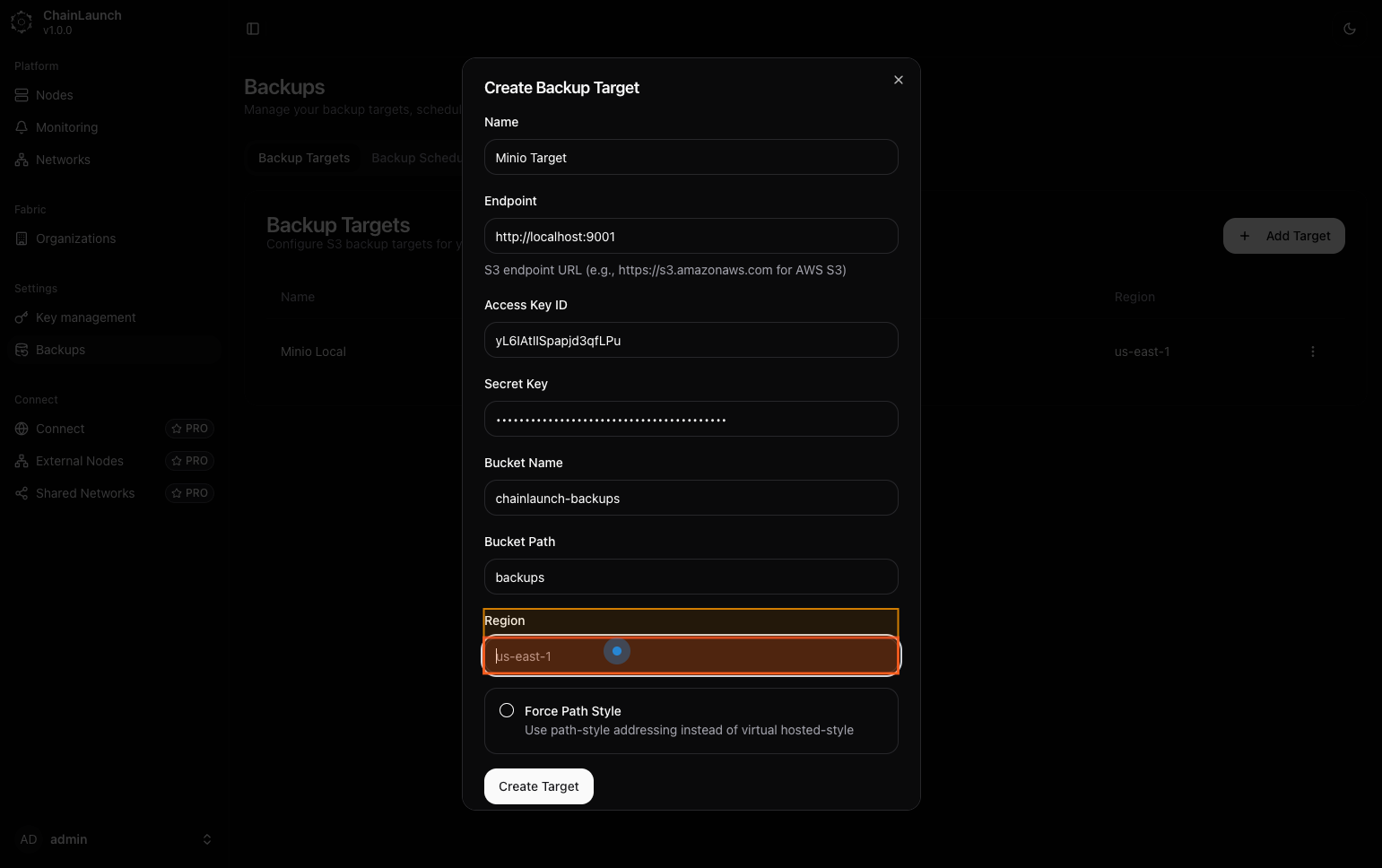
Task: Click the ChainLaunch logo icon
Action: pyautogui.click(x=22, y=22)
